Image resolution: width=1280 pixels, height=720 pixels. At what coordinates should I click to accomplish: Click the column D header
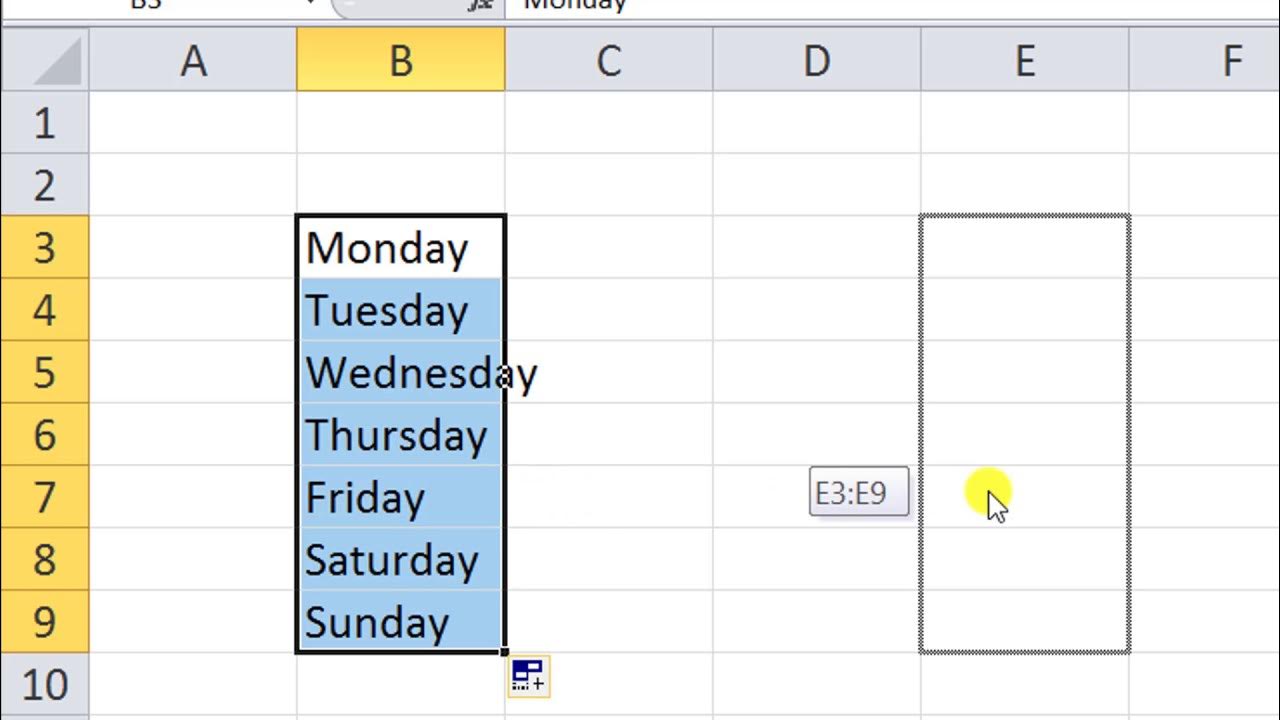click(817, 62)
